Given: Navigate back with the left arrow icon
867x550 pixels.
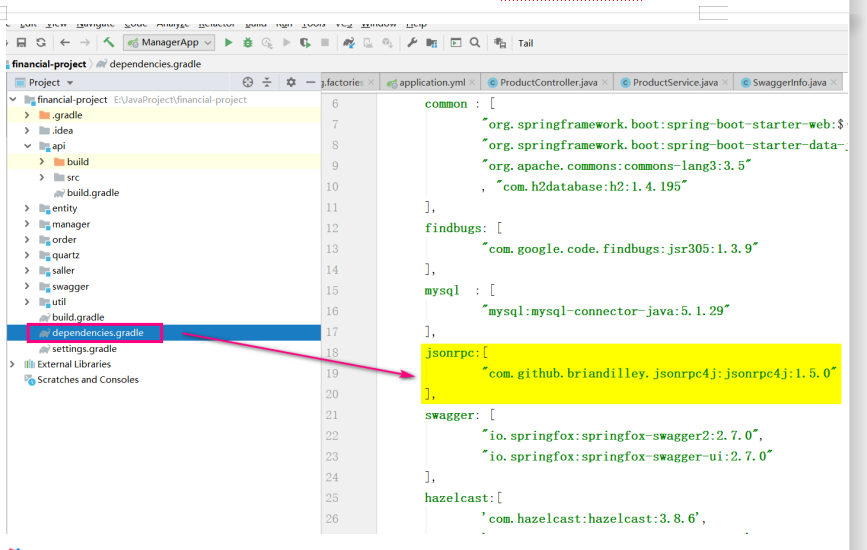Looking at the screenshot, I should pyautogui.click(x=65, y=43).
